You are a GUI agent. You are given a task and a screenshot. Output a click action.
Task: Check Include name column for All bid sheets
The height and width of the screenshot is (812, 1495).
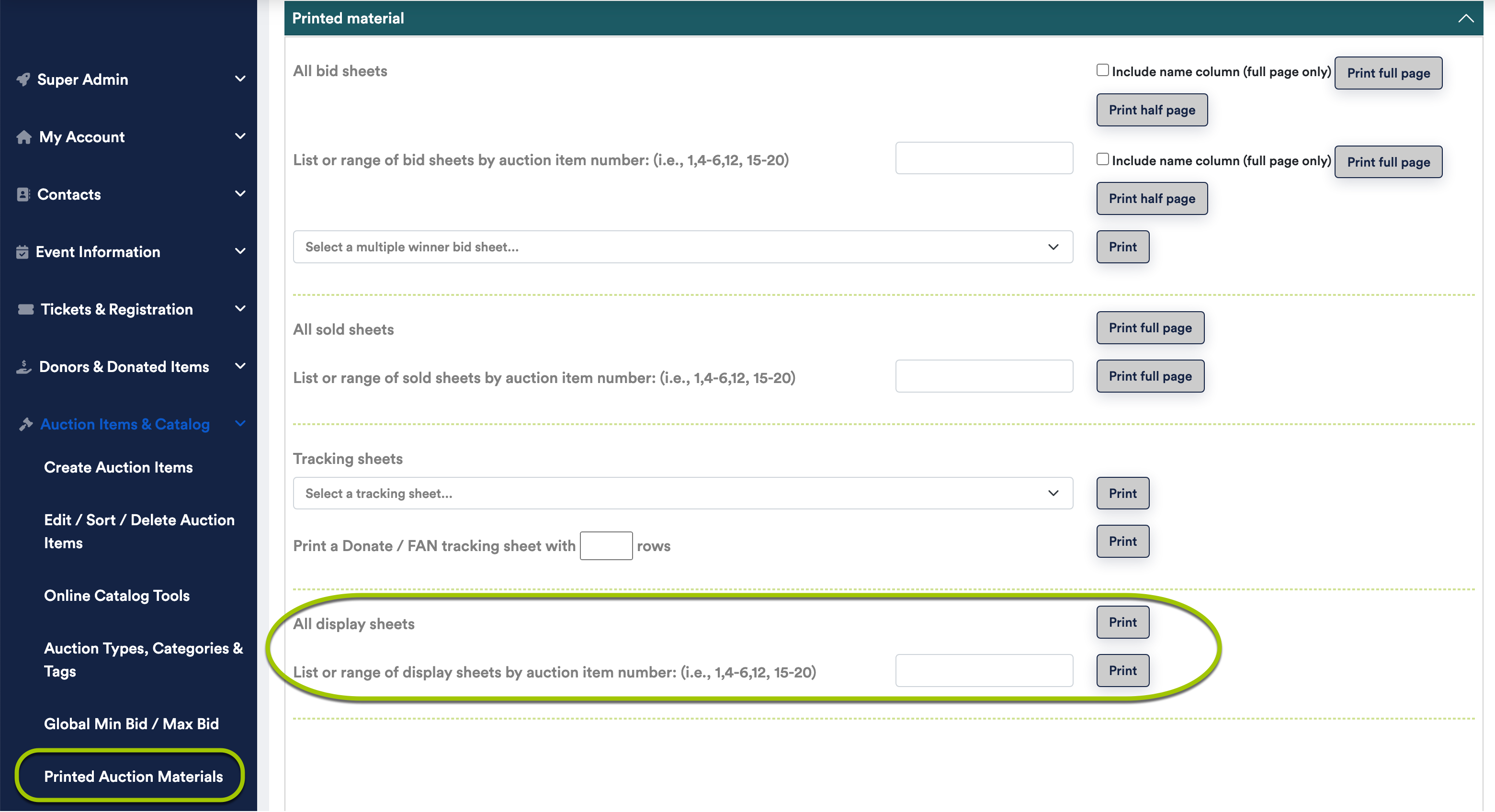[x=1103, y=70]
